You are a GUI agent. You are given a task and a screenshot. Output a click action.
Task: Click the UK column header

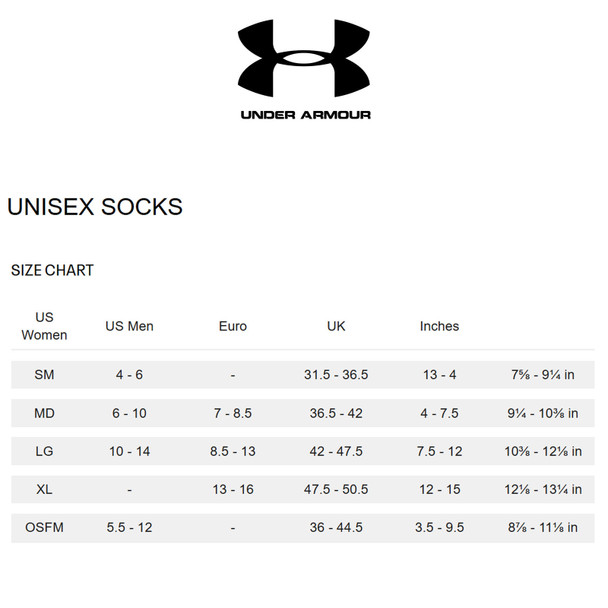336,326
